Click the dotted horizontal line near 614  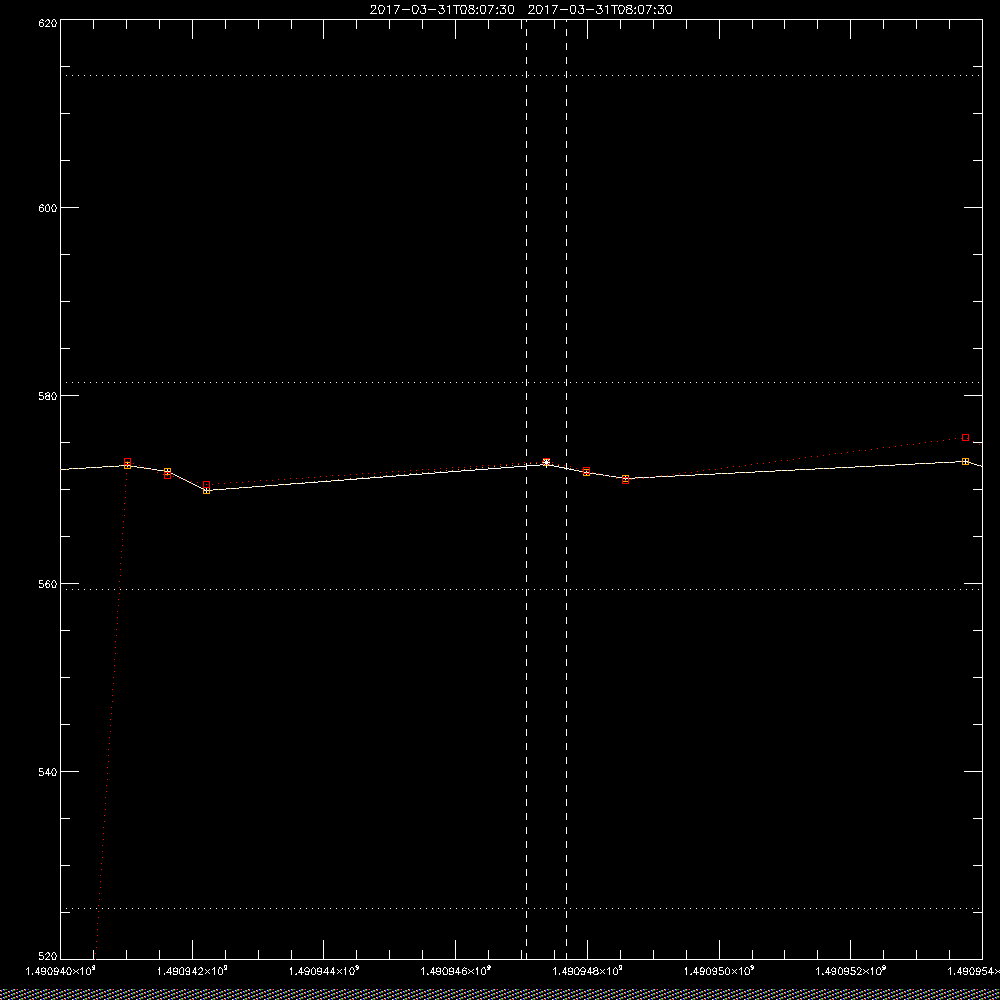click(521, 75)
